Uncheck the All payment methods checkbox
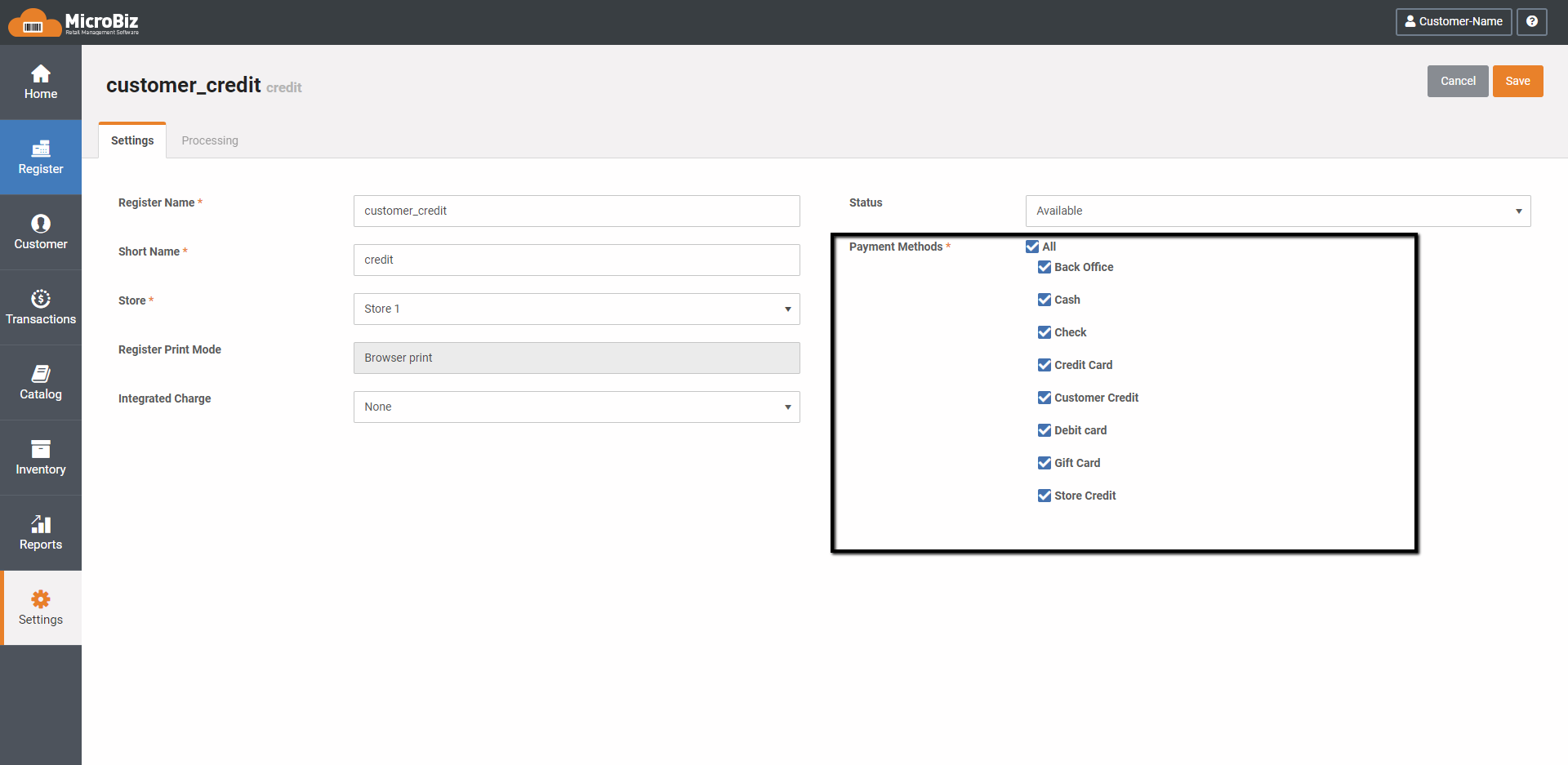Image resolution: width=1568 pixels, height=765 pixels. (x=1032, y=247)
